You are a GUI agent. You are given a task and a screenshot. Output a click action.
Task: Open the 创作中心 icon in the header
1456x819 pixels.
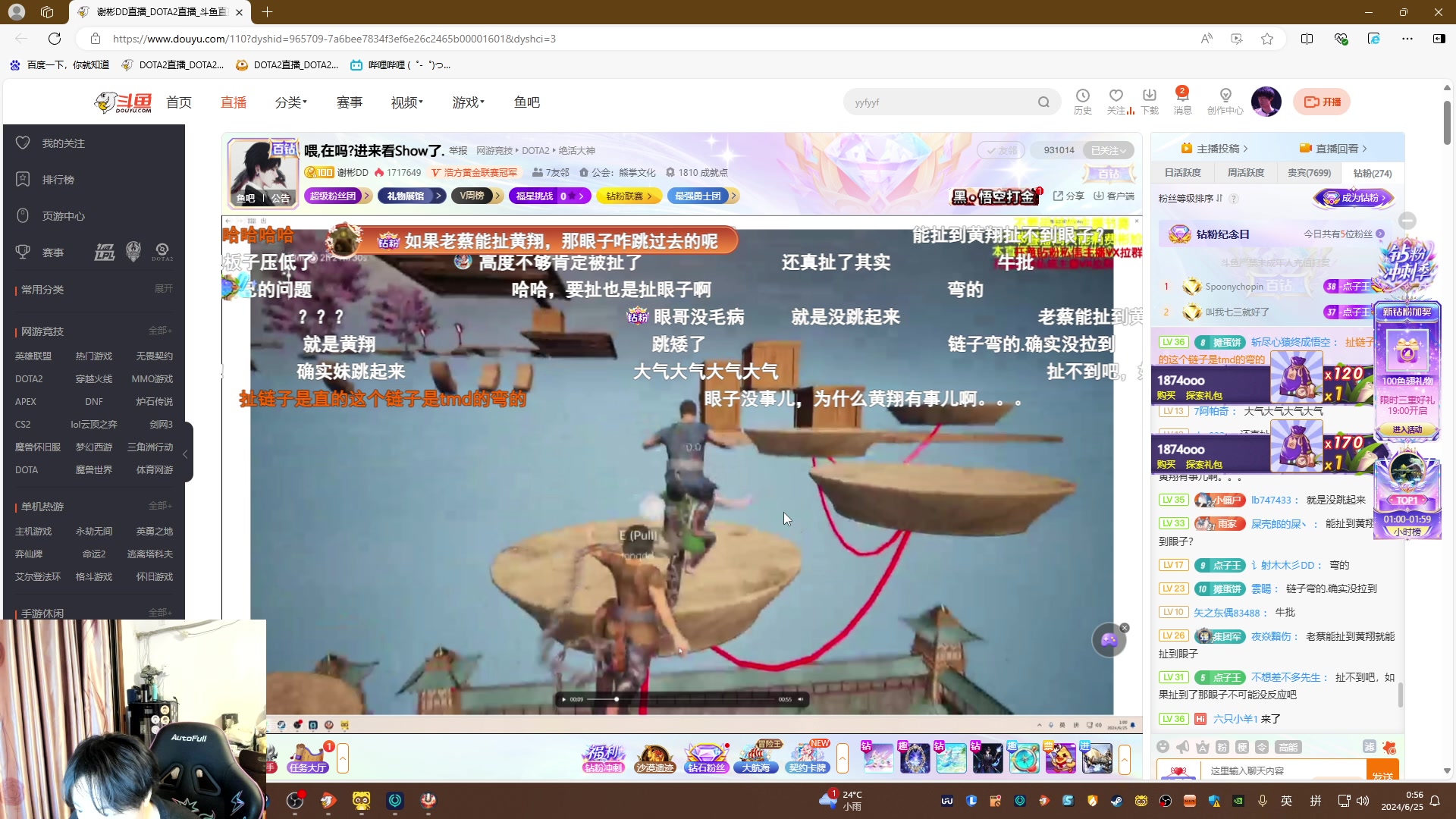[x=1225, y=102]
